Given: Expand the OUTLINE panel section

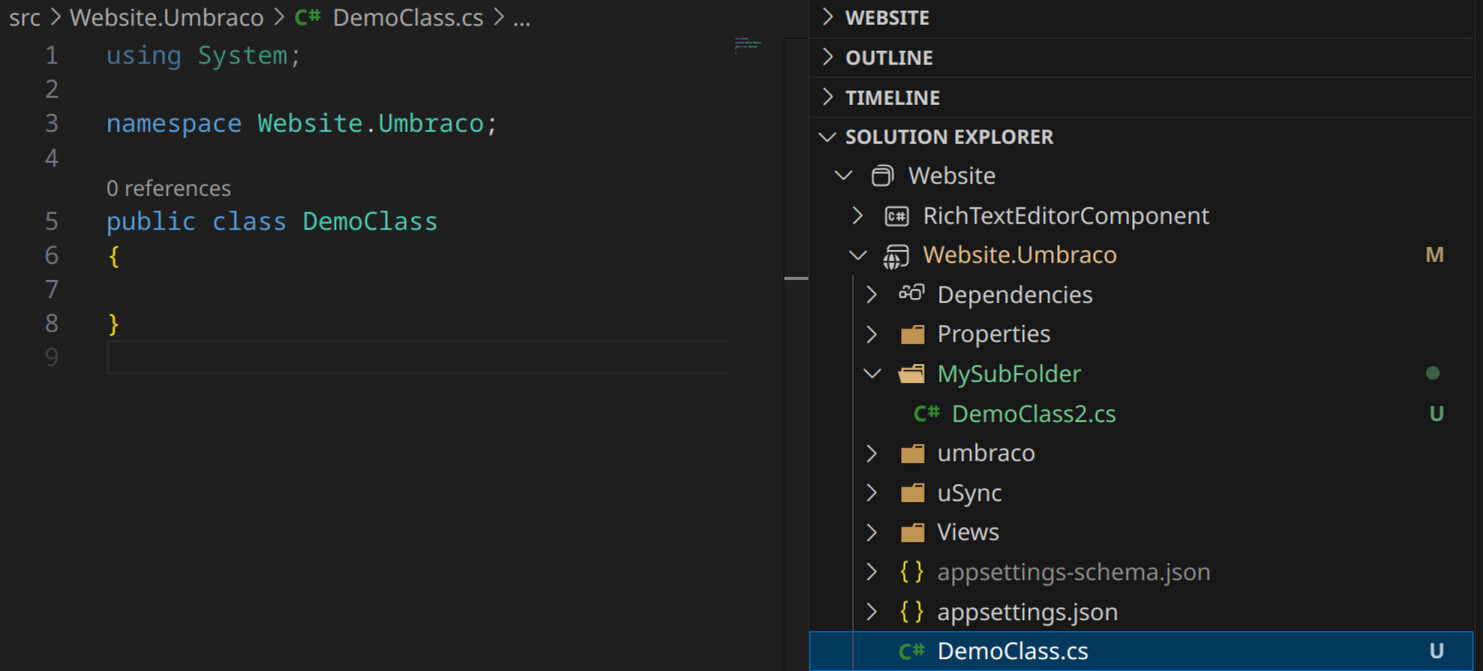Looking at the screenshot, I should (828, 57).
